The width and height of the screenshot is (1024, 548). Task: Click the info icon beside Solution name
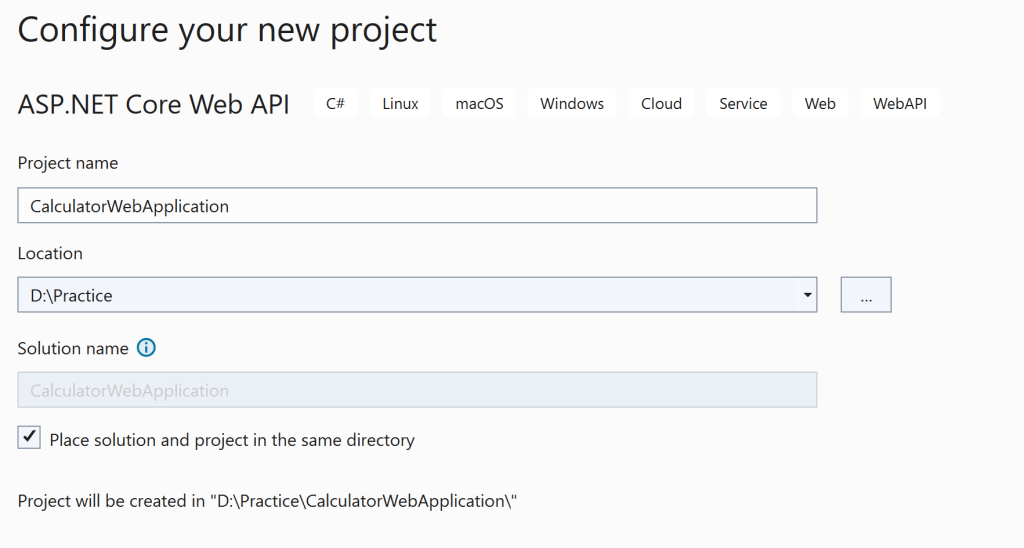[147, 348]
